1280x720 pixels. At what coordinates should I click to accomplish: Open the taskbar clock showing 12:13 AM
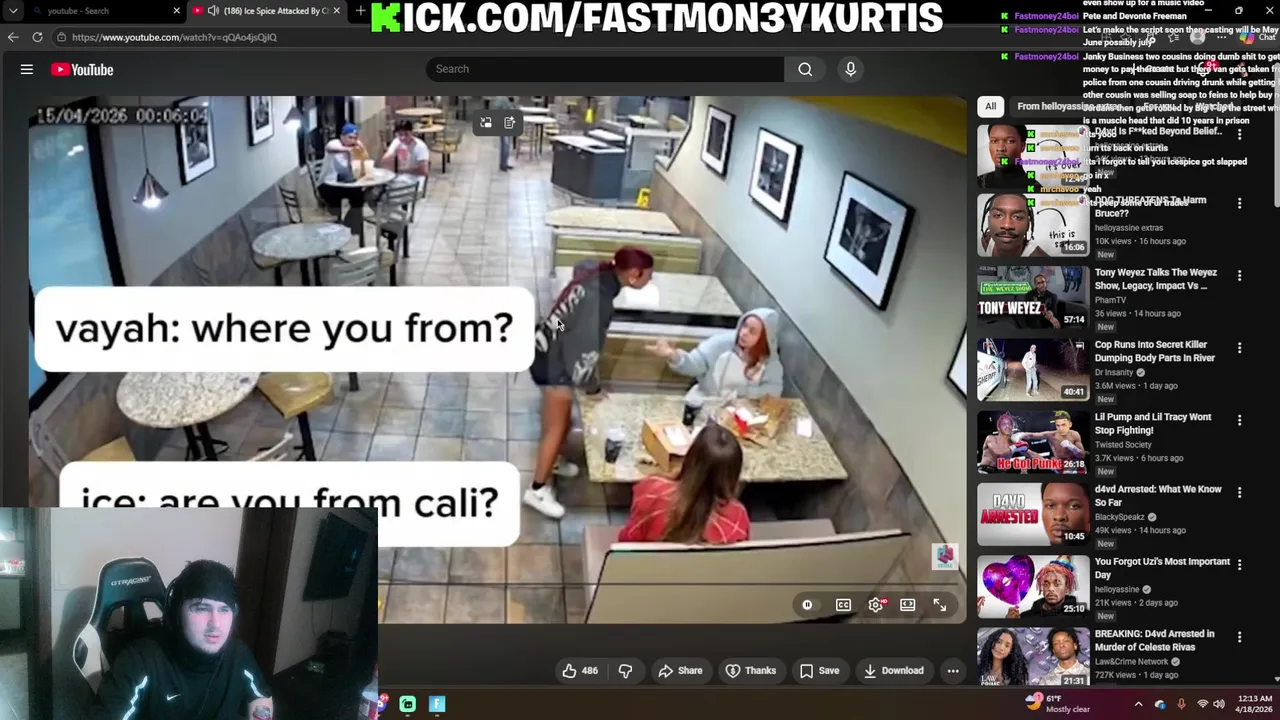click(1254, 704)
